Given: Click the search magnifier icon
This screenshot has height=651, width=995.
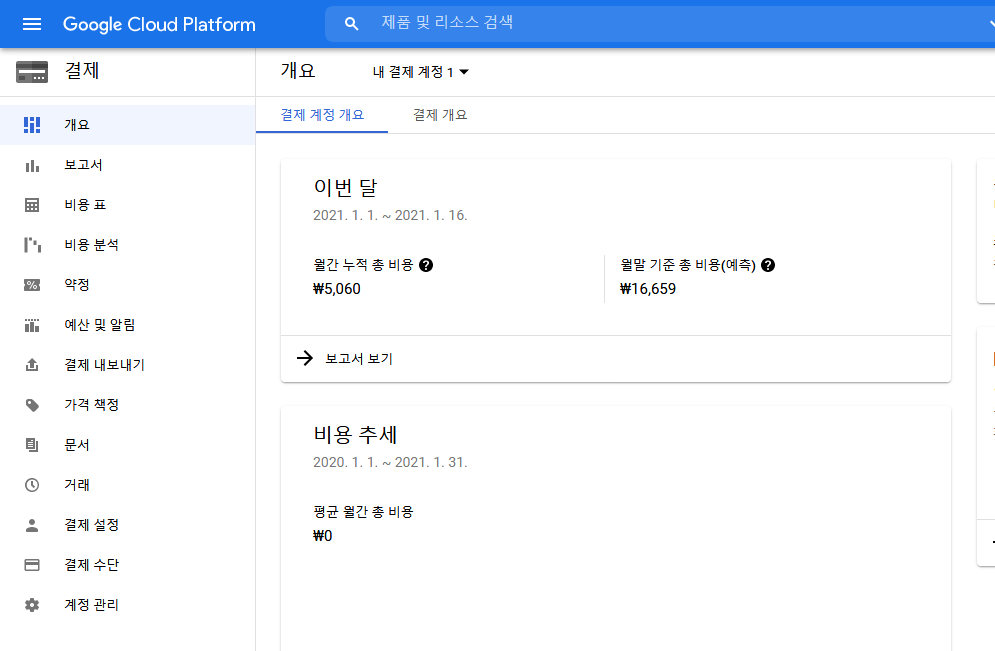Looking at the screenshot, I should tap(351, 24).
